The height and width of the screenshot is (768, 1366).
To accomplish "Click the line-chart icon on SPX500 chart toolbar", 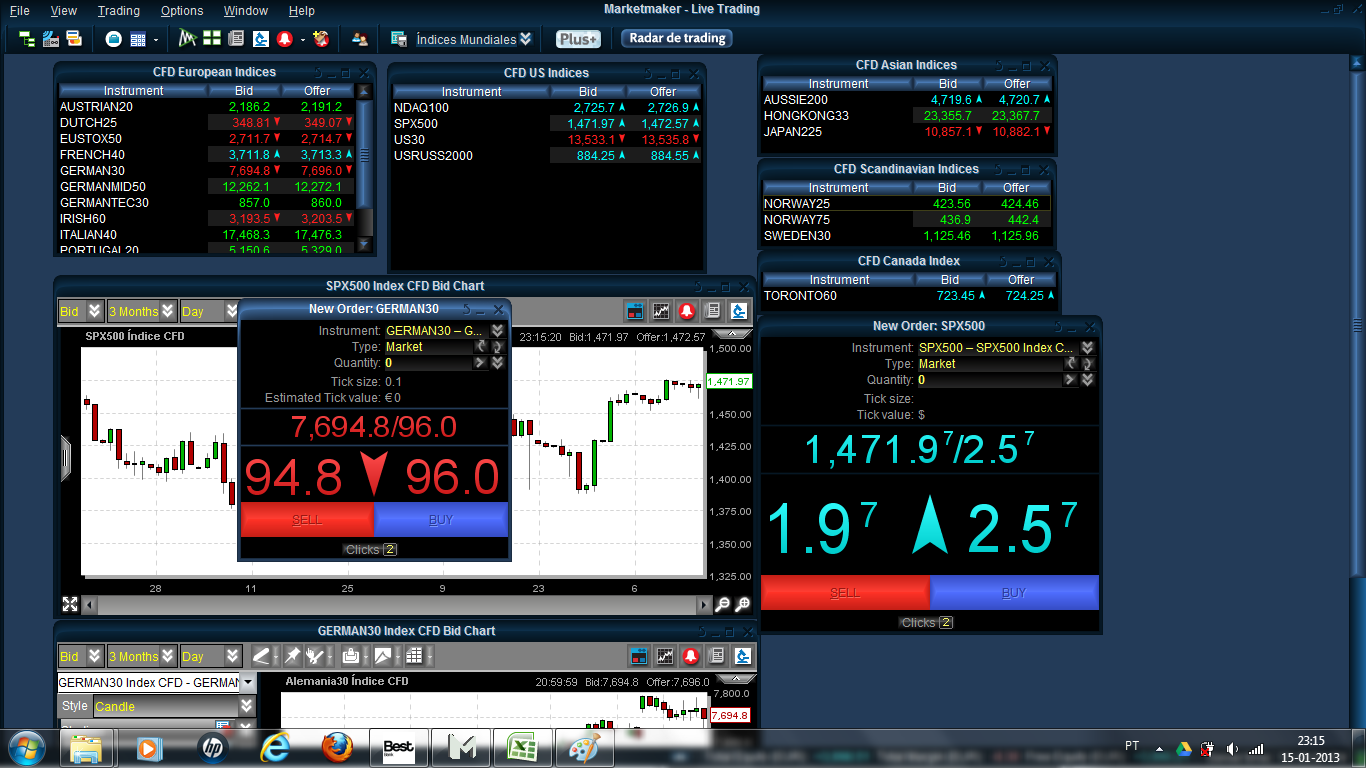I will (661, 311).
